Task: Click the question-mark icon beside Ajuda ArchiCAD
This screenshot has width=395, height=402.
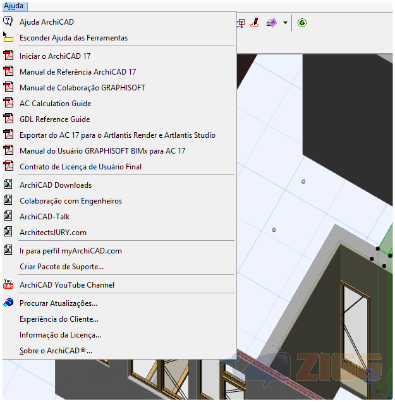Action: (x=8, y=21)
